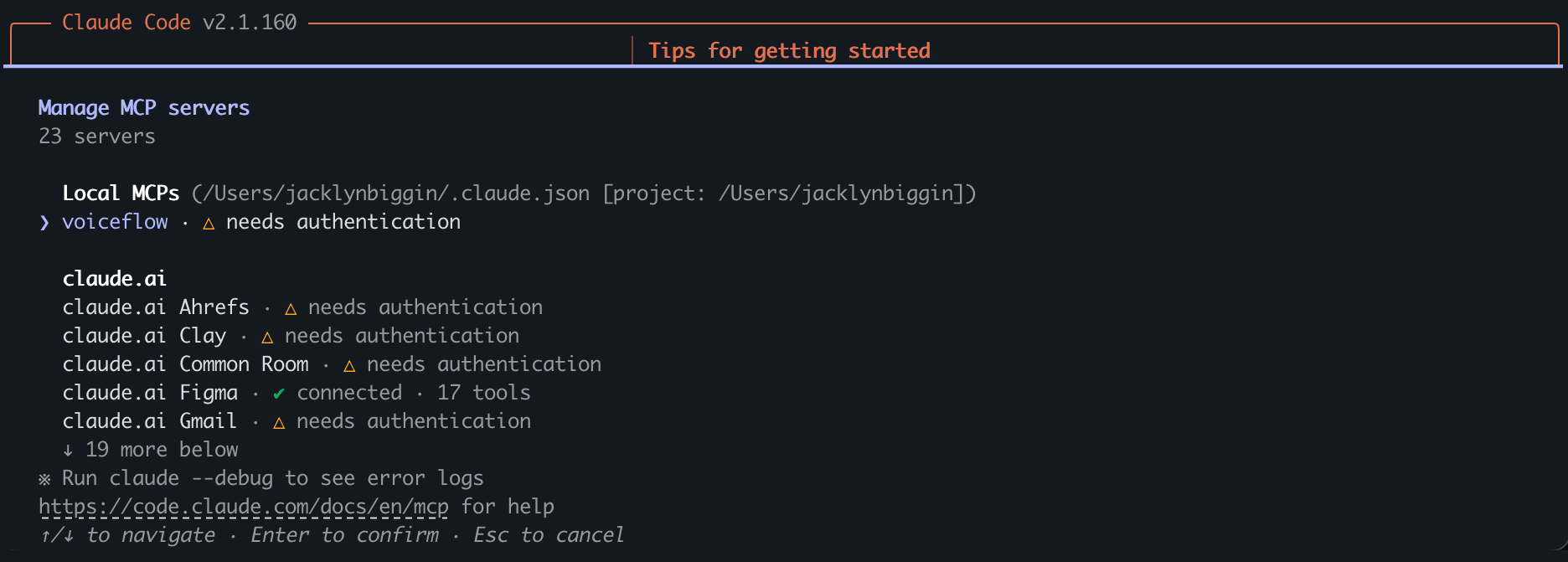
Task: Click the Tips for getting started heading
Action: [789, 51]
